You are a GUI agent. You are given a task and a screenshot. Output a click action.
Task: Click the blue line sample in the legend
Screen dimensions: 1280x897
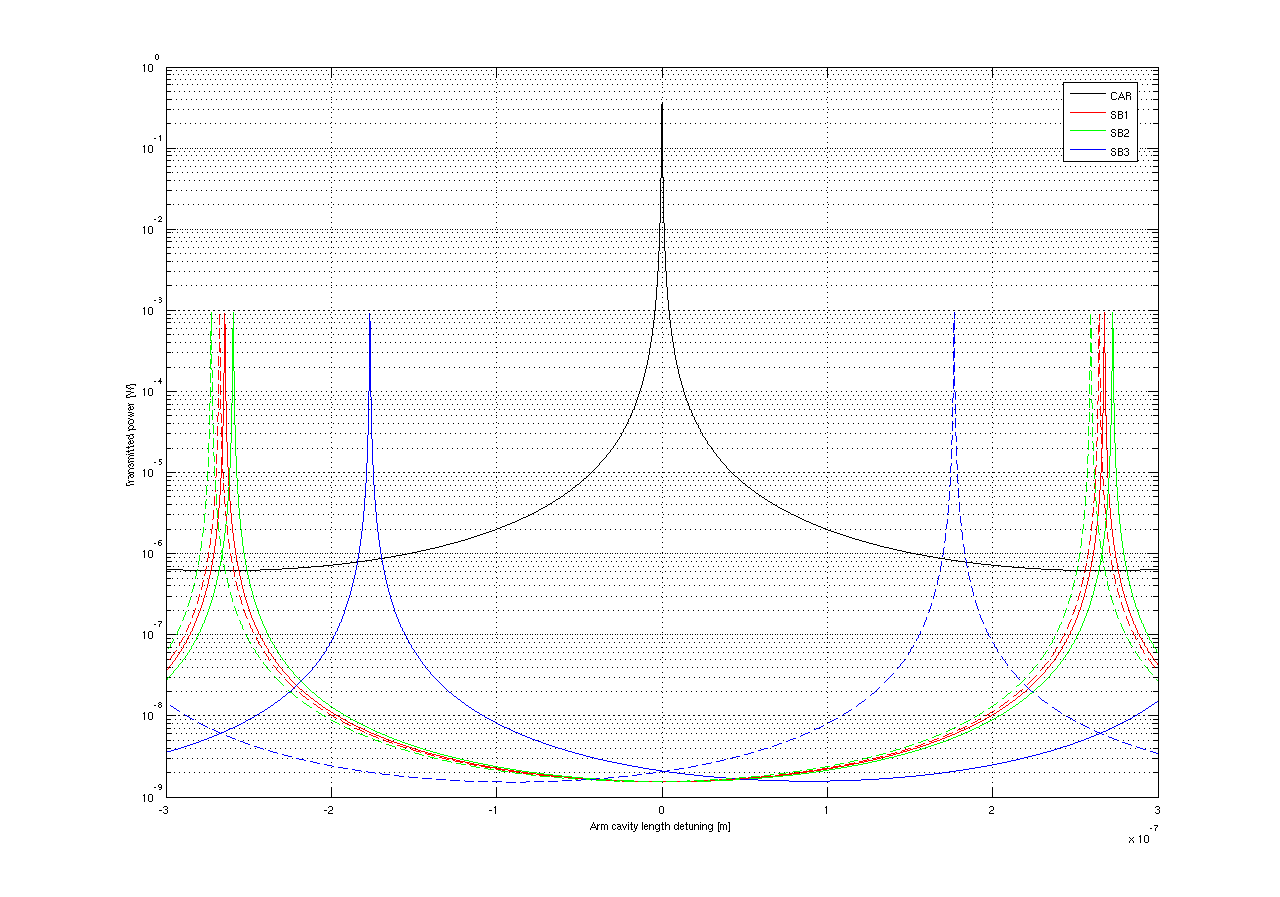click(x=1085, y=152)
